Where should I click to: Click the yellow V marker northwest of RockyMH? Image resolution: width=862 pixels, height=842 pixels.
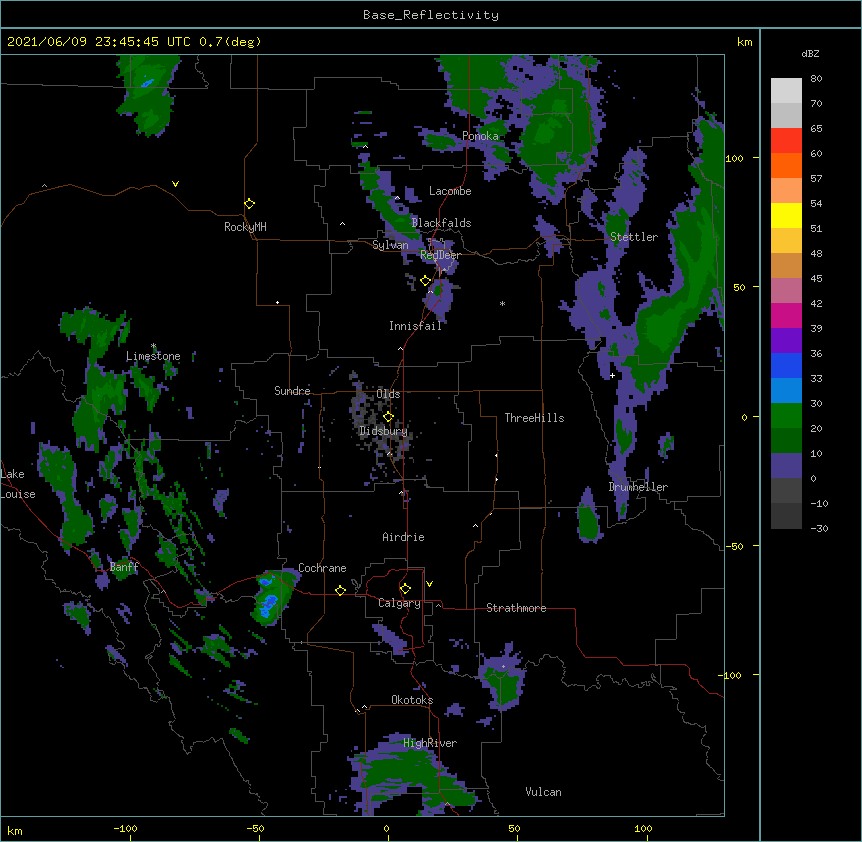tap(175, 184)
